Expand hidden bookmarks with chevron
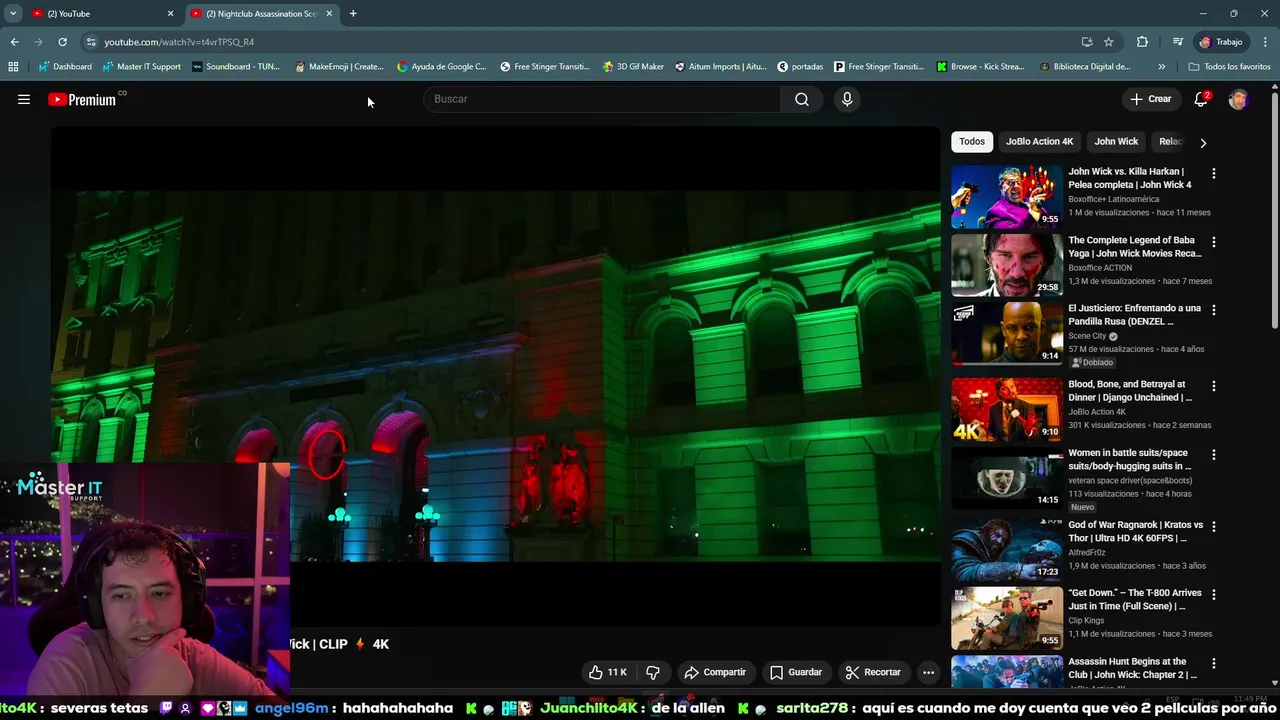Viewport: 1280px width, 720px height. point(1161,67)
